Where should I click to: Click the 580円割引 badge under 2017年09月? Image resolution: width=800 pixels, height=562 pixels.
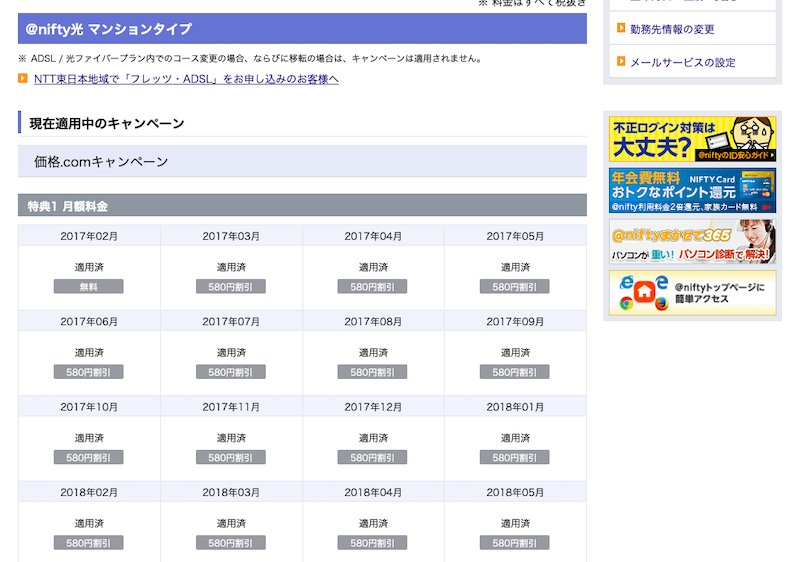pos(514,372)
